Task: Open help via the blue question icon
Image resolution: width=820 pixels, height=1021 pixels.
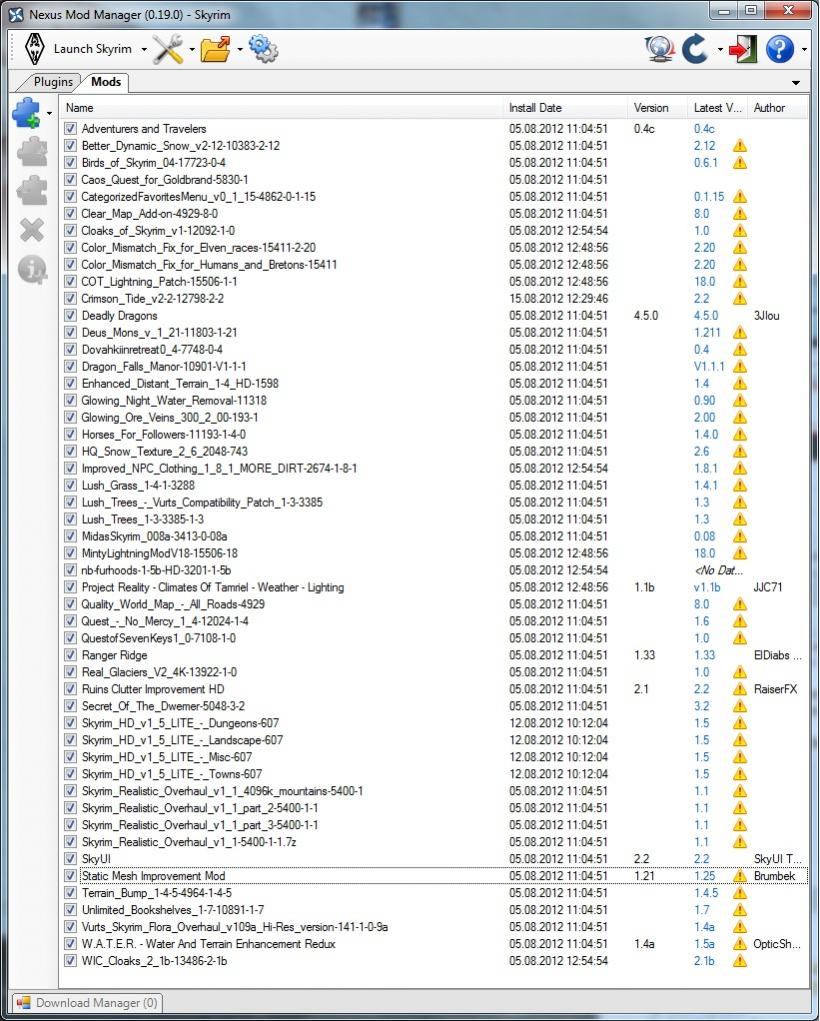Action: [x=780, y=49]
